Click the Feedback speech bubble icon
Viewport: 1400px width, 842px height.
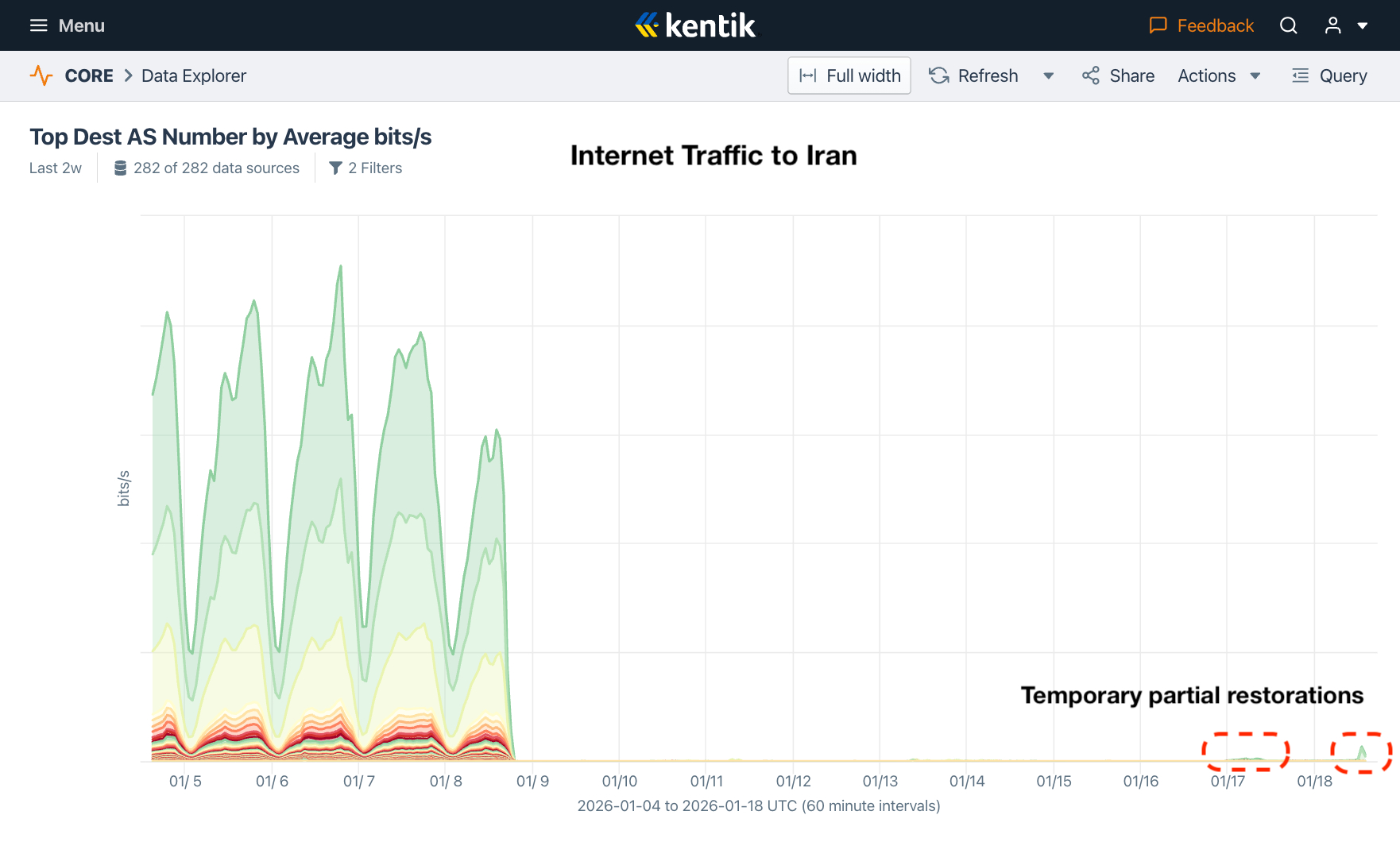tap(1158, 25)
